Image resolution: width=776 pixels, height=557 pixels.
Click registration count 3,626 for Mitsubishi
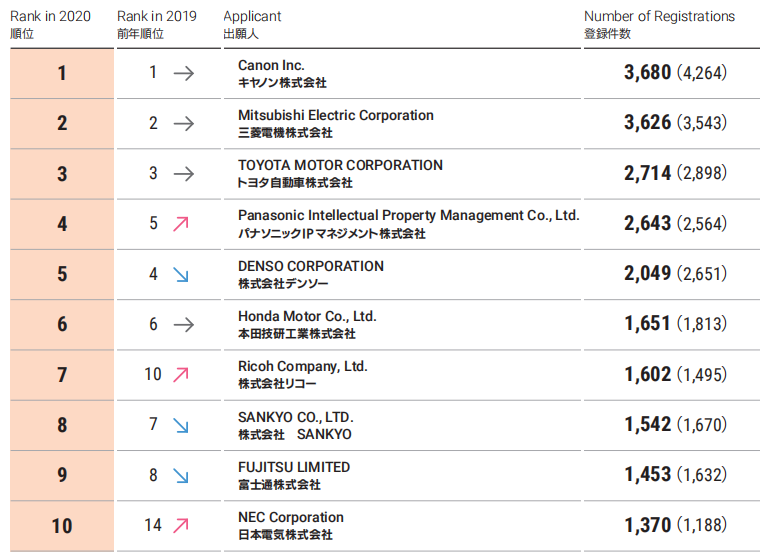(647, 123)
